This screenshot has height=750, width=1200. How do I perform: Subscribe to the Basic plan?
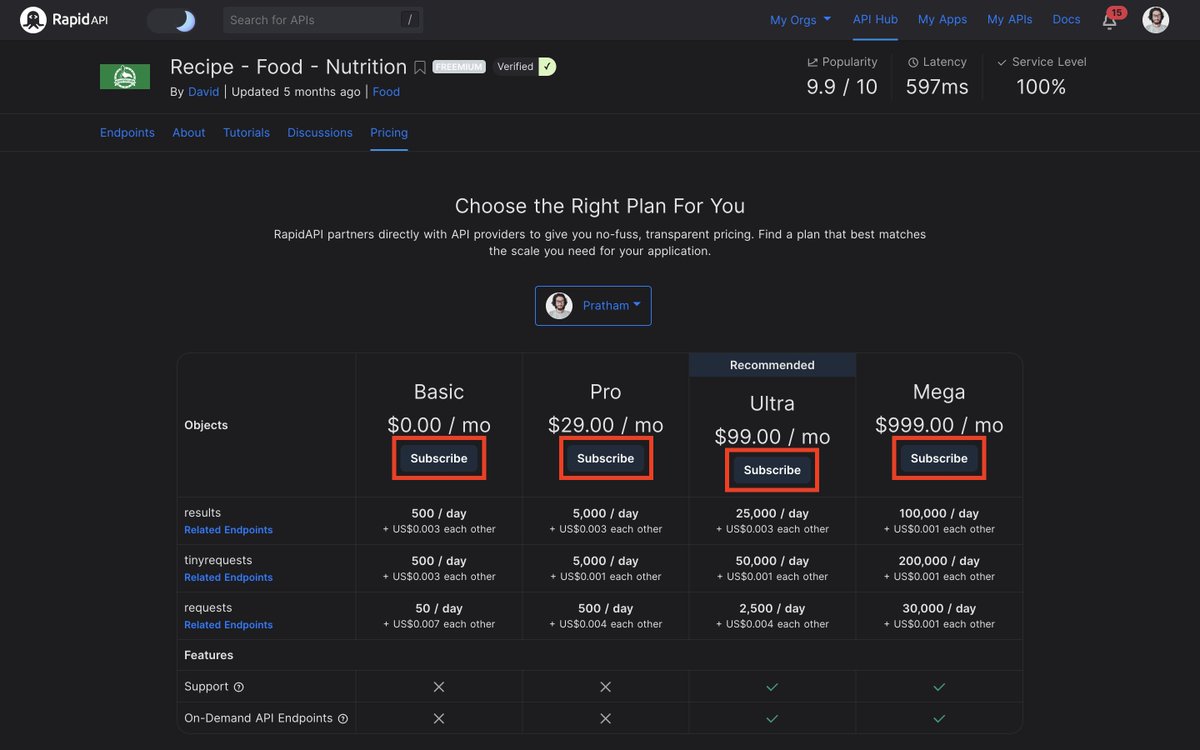click(439, 458)
